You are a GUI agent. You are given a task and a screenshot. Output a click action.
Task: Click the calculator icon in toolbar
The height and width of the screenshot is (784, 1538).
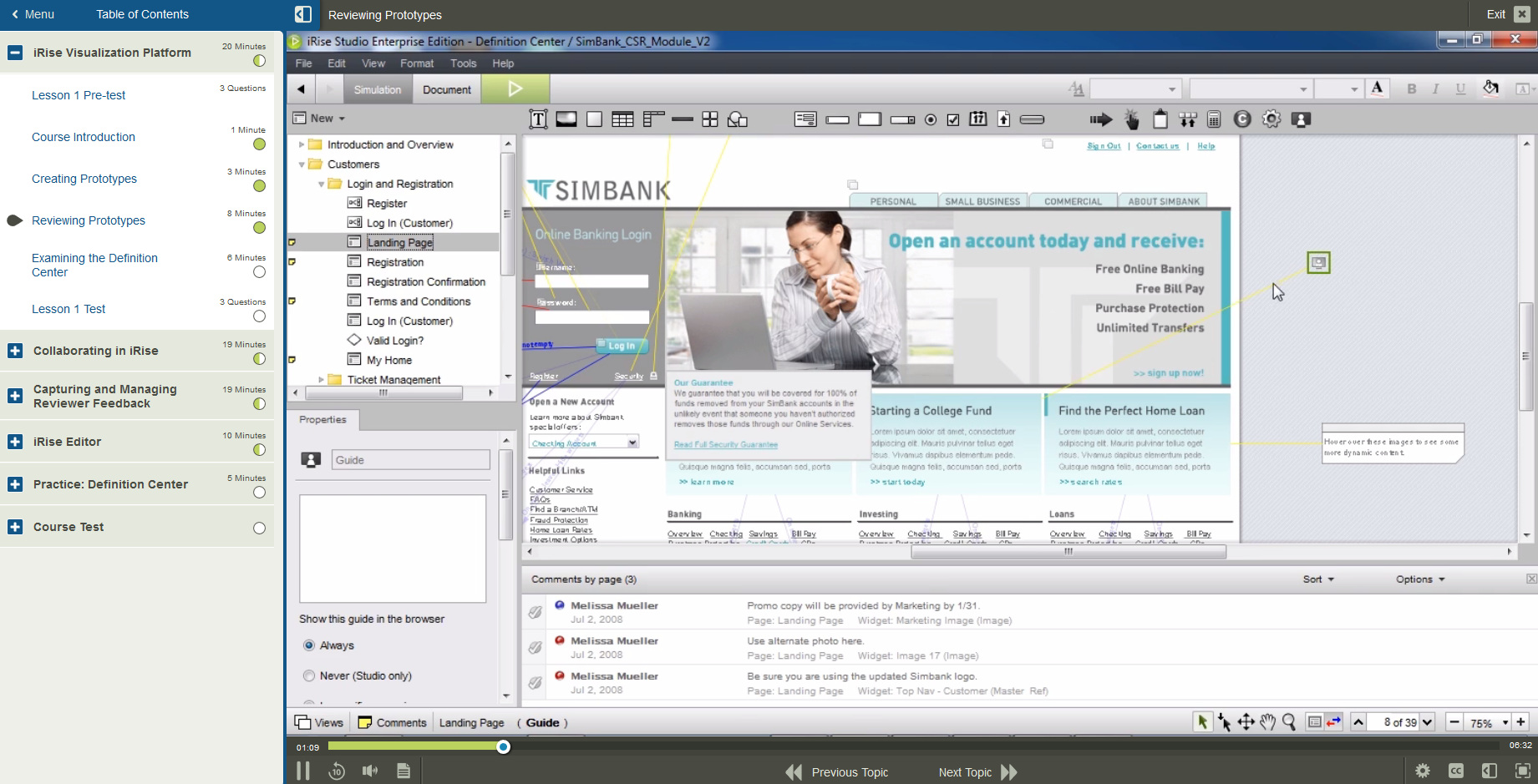[x=1214, y=119]
